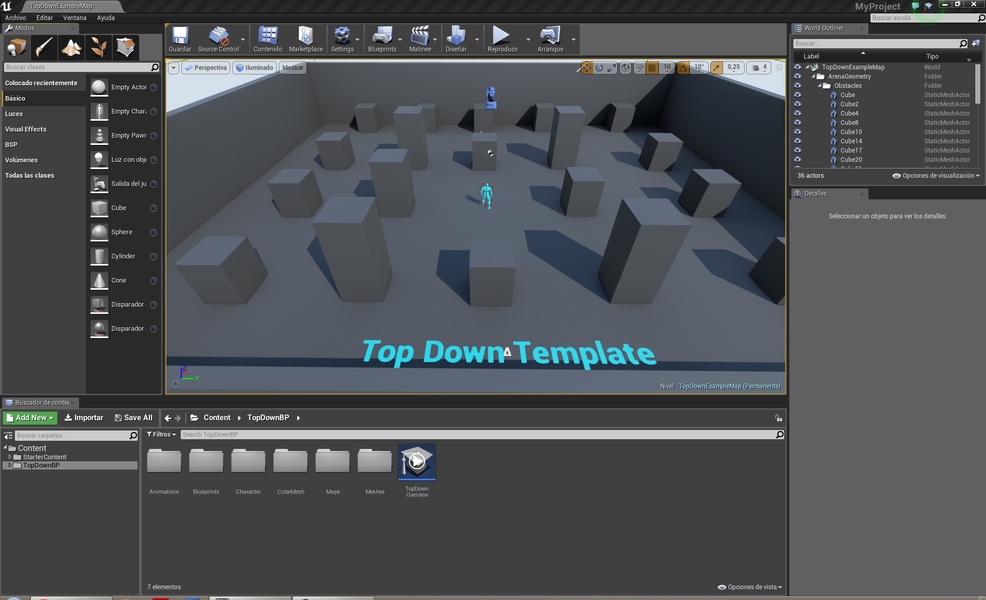This screenshot has height=600, width=986.
Task: Click the Guardar save icon in the toolbar
Action: coord(180,37)
